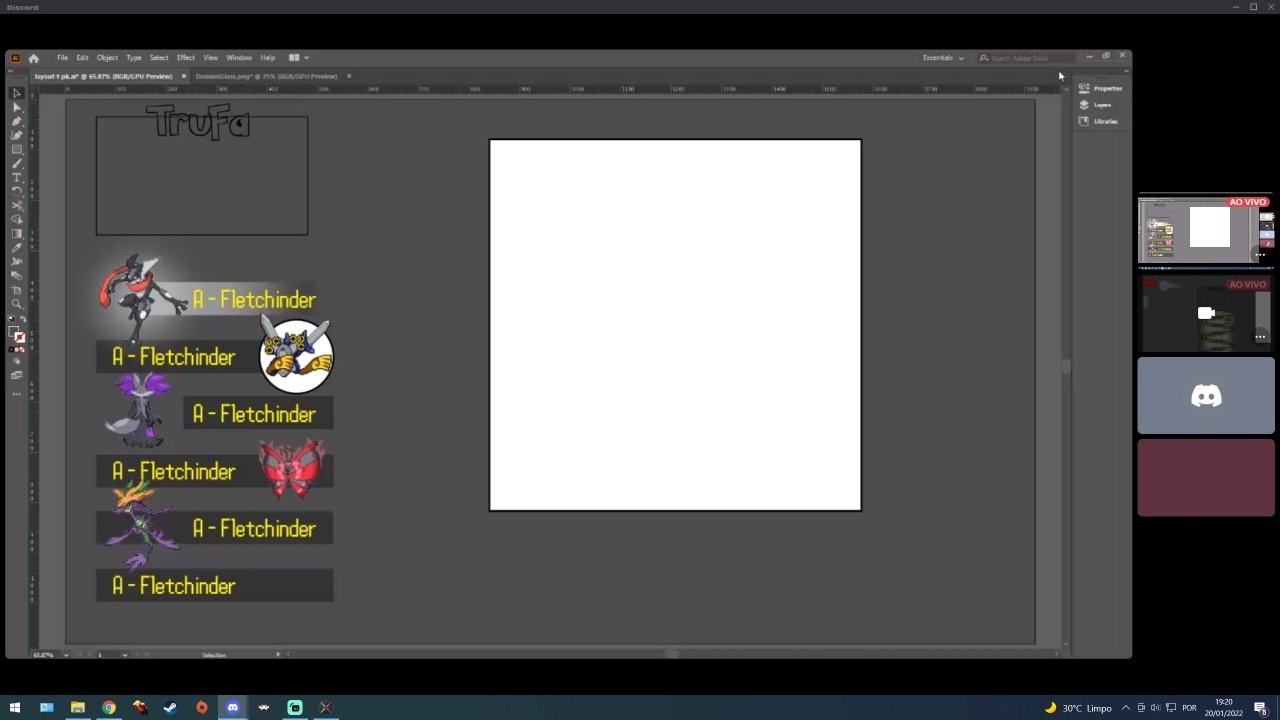Image resolution: width=1280 pixels, height=720 pixels.
Task: Swap fill and stroke colors
Action: click(23, 319)
